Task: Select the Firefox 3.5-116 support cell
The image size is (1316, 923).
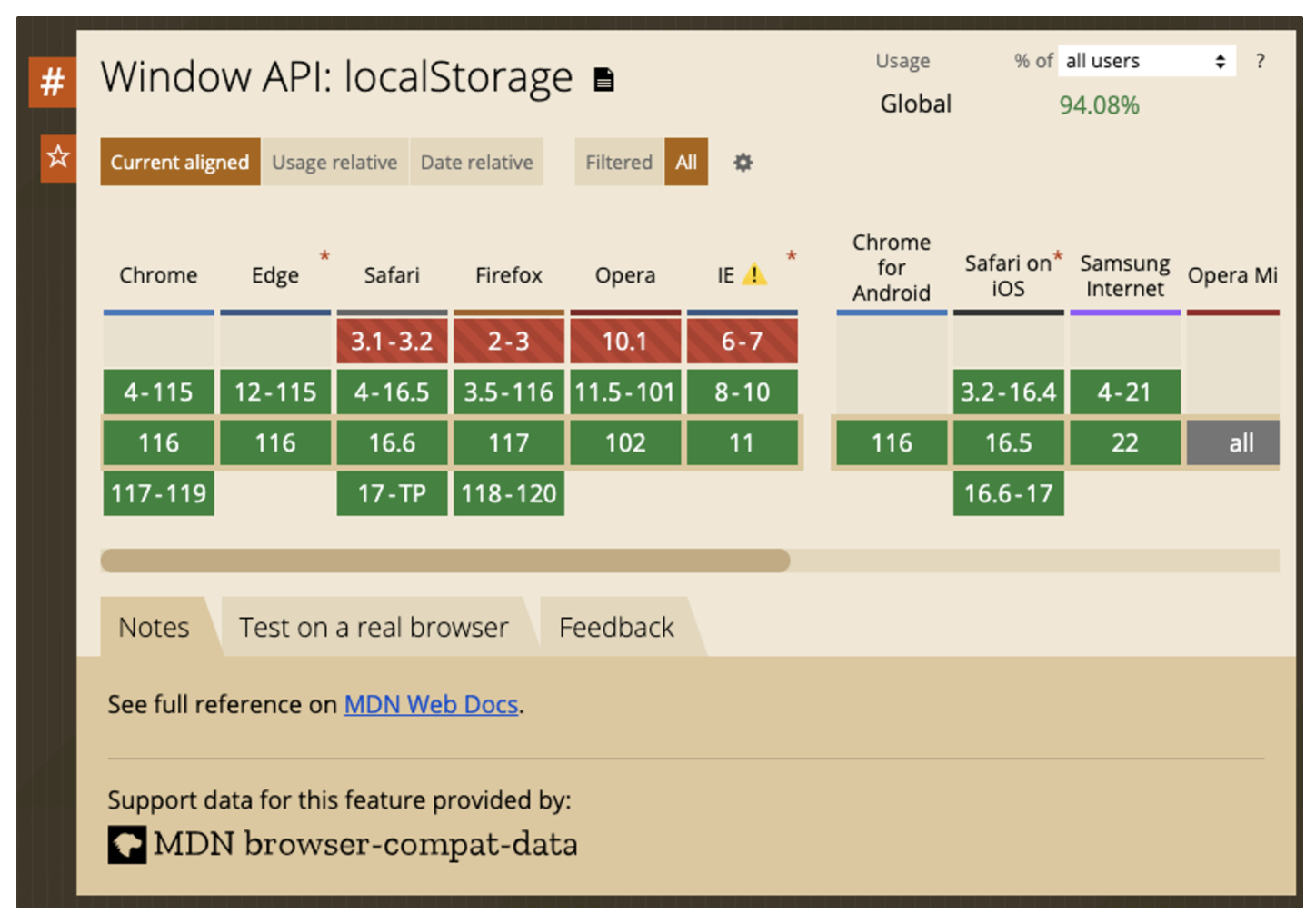Action: [x=509, y=392]
